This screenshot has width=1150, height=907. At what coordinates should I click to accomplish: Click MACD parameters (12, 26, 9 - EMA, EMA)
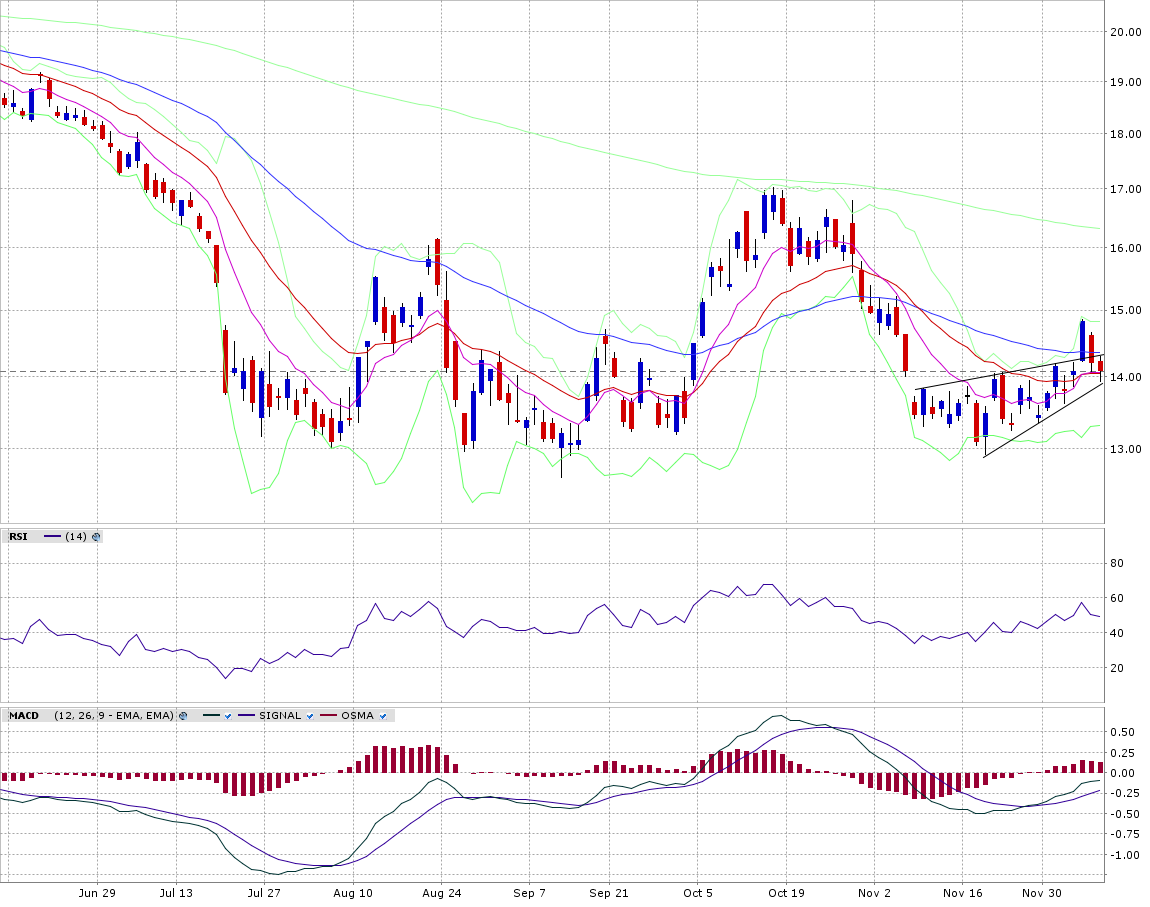pos(114,716)
